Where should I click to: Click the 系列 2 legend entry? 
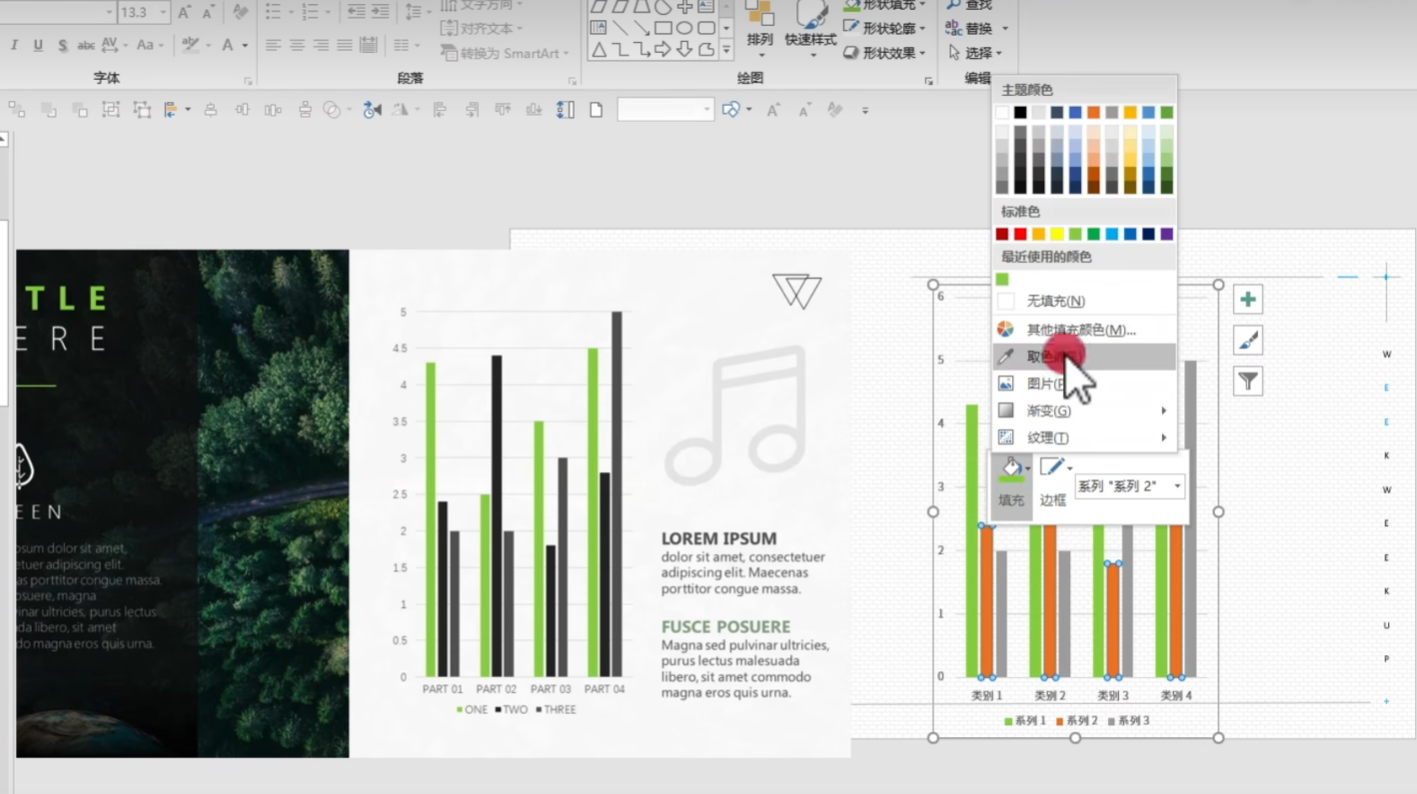click(1075, 721)
